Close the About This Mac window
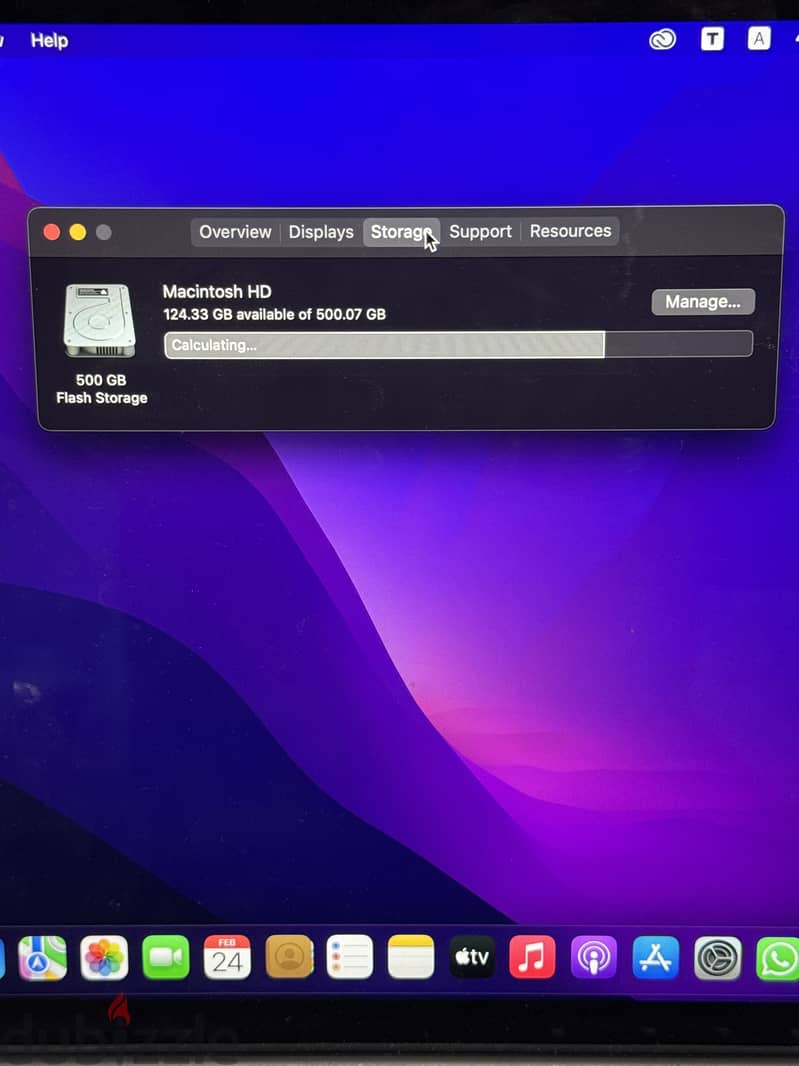This screenshot has width=799, height=1066. pos(52,233)
